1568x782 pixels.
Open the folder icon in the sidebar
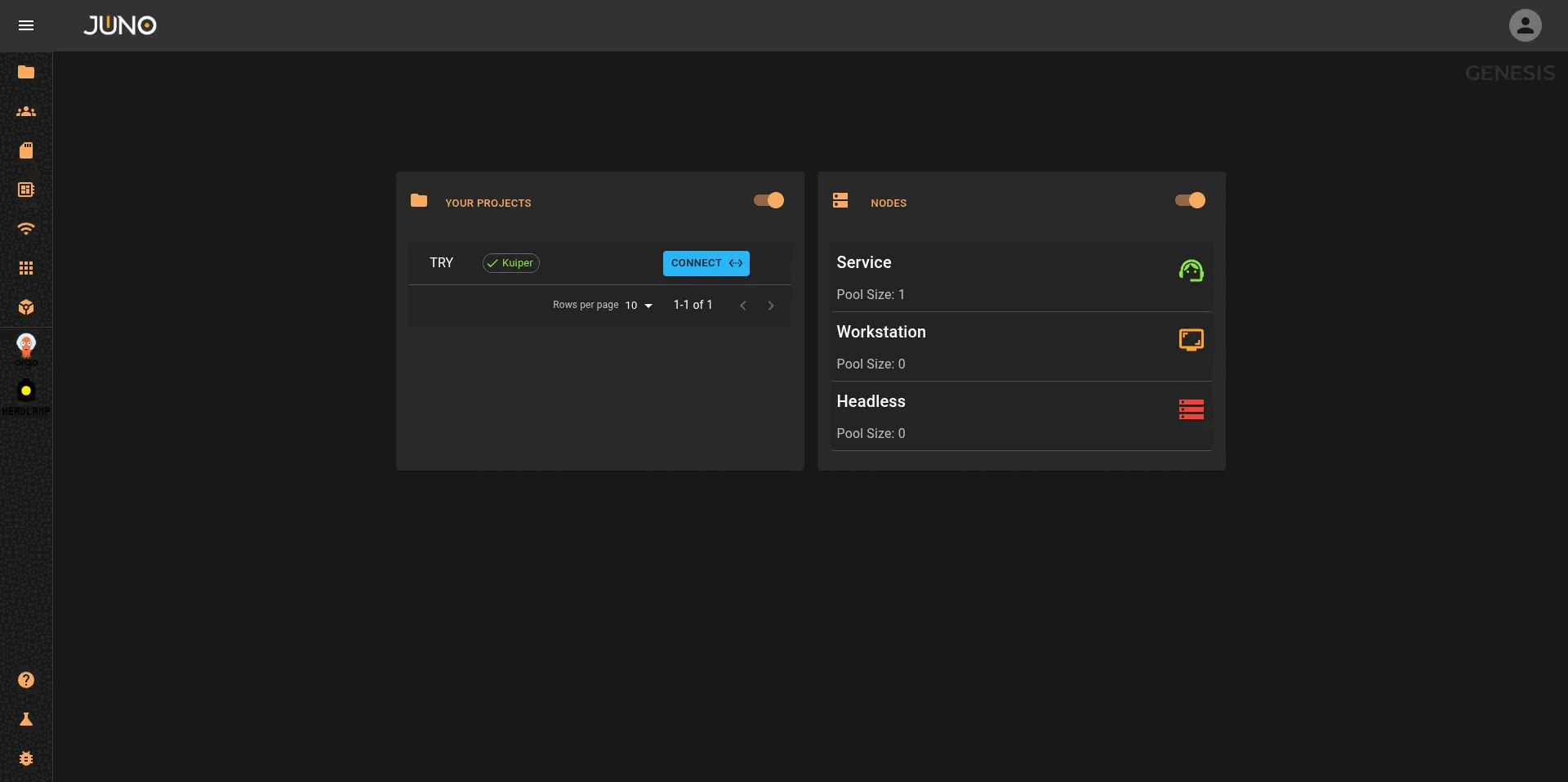pyautogui.click(x=26, y=72)
